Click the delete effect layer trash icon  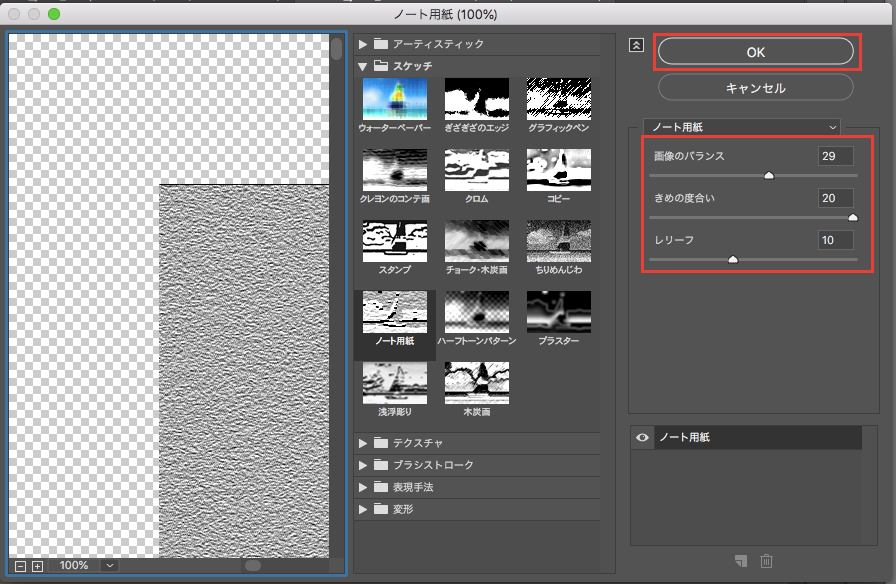coord(766,562)
